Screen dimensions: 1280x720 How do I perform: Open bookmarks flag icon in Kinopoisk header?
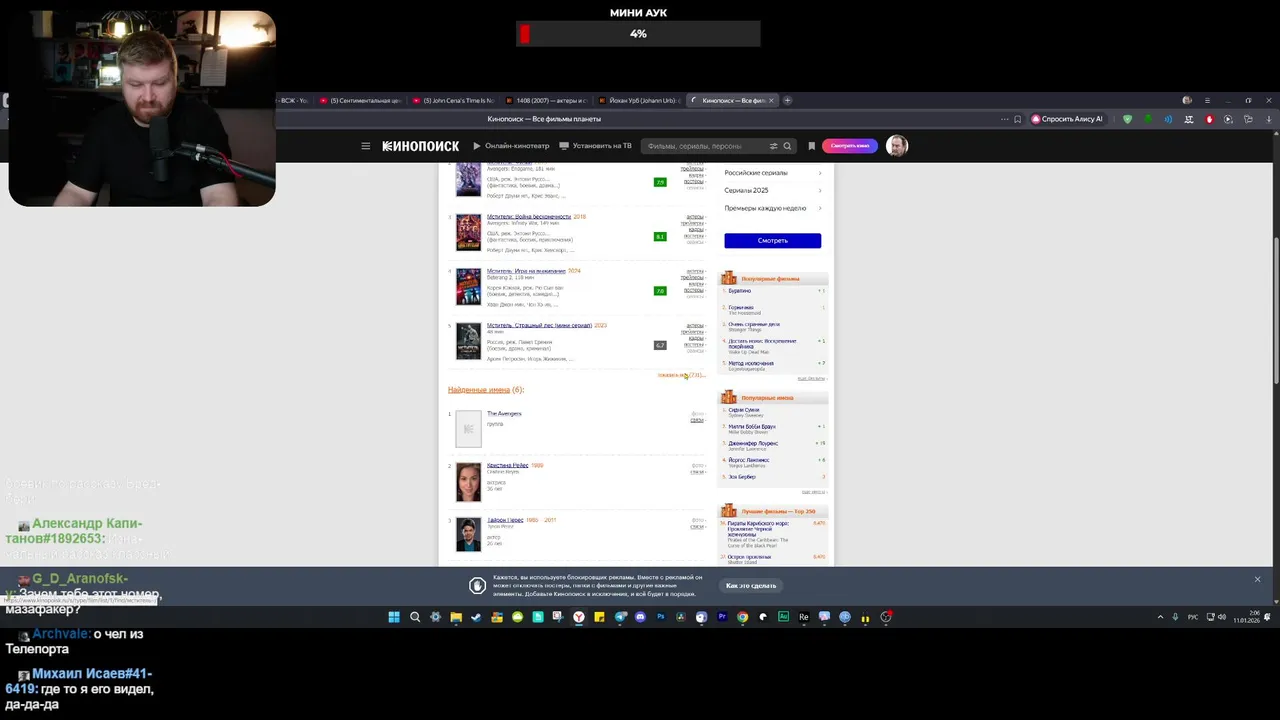(x=811, y=146)
